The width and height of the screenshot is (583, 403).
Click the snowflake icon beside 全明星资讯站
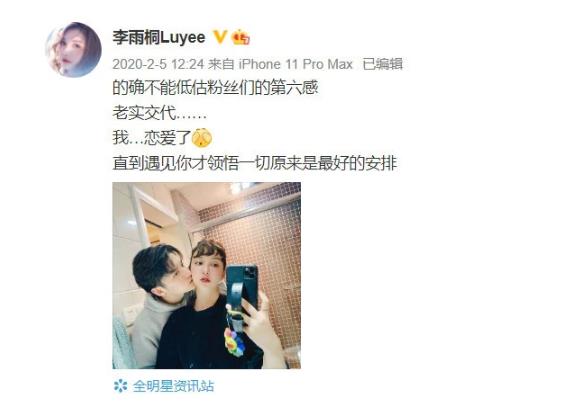point(120,386)
